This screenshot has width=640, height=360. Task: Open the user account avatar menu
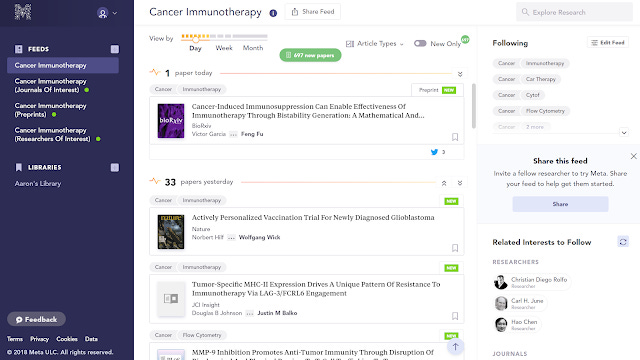point(102,13)
